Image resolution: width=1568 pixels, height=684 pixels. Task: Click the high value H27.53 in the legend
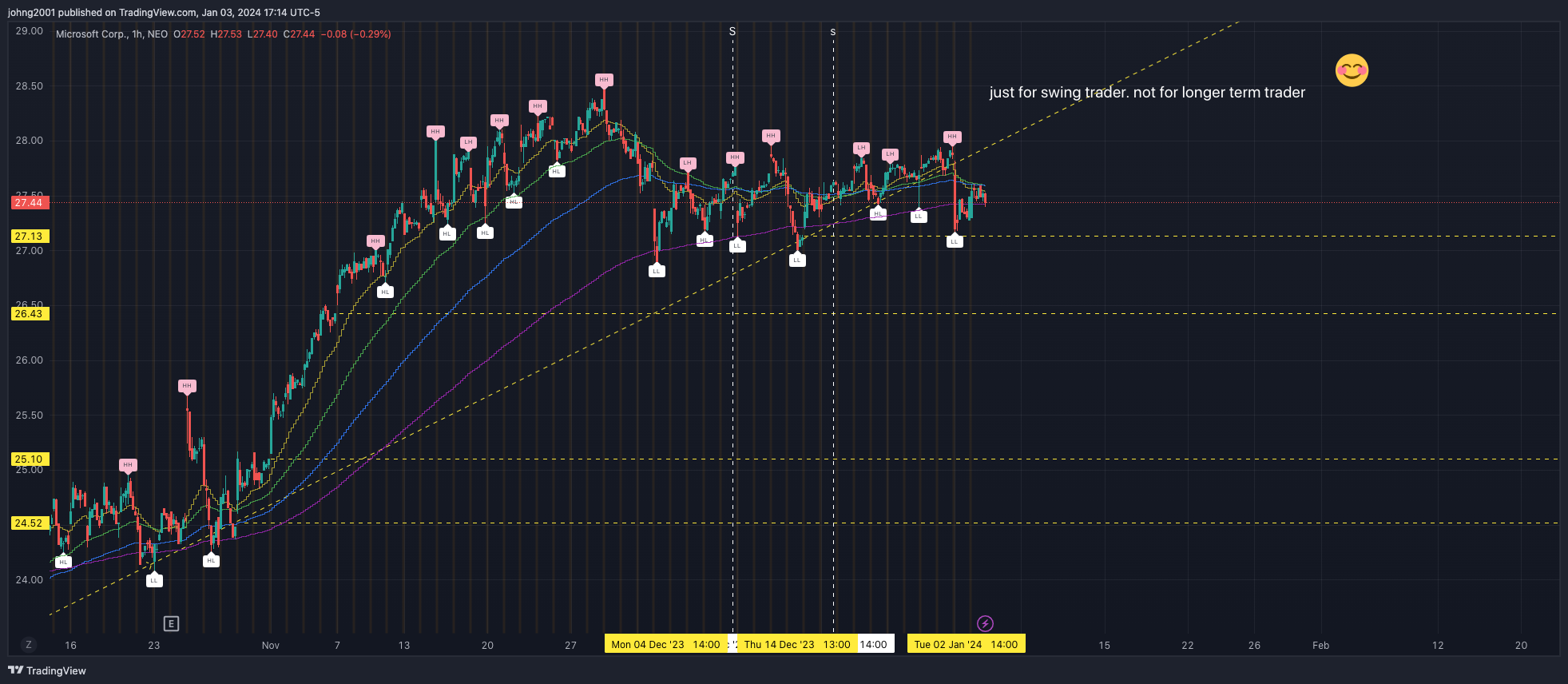(x=226, y=34)
